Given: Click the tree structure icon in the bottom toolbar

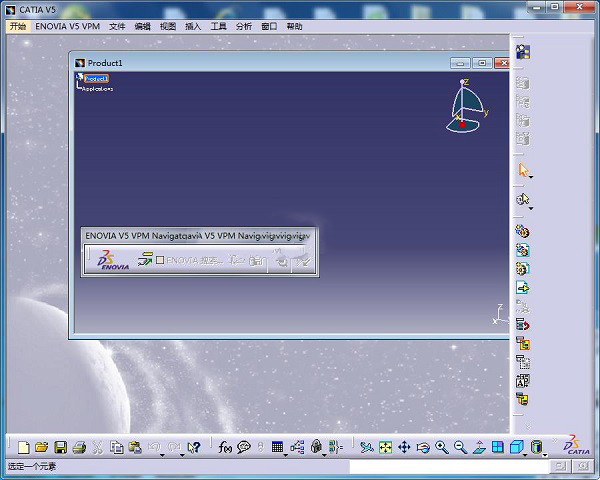Looking at the screenshot, I should coord(297,447).
